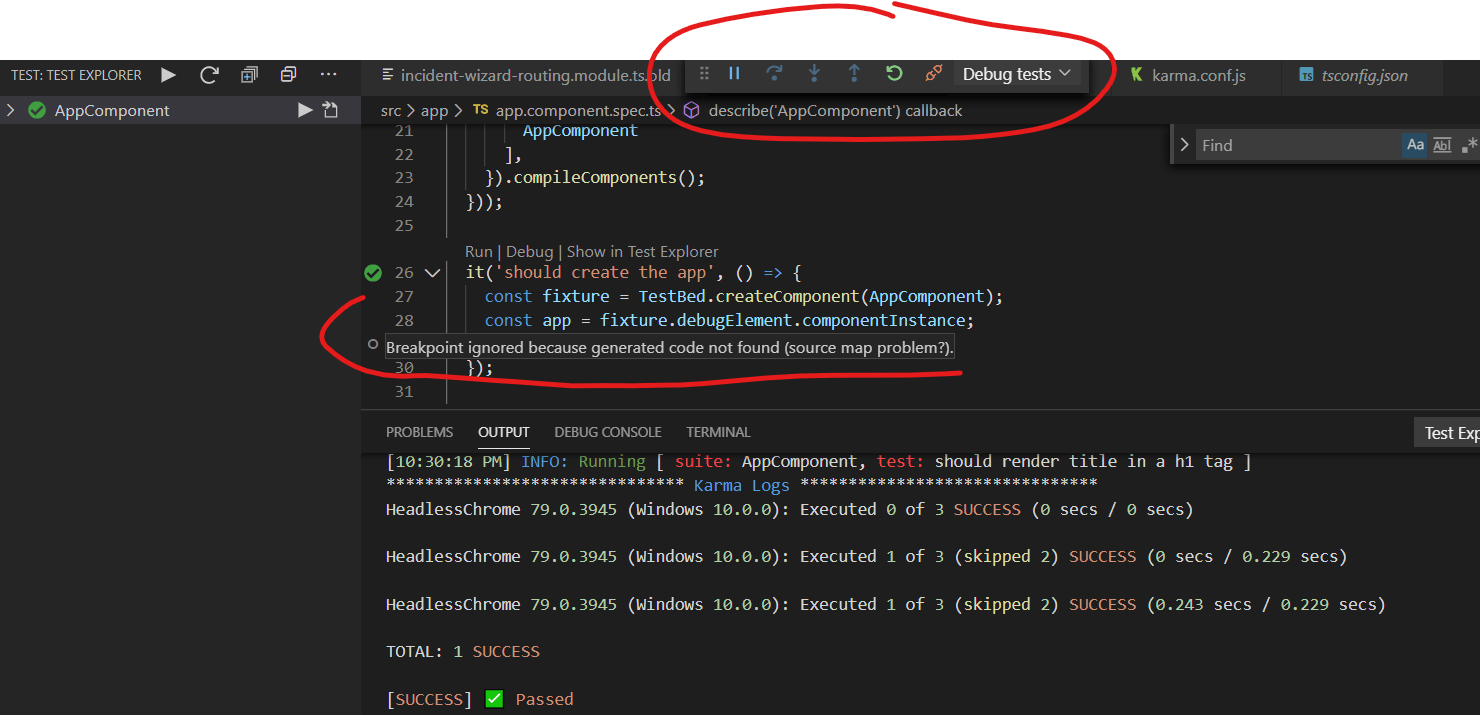1480x715 pixels.
Task: Open the output channel dropdown
Action: click(x=1447, y=433)
